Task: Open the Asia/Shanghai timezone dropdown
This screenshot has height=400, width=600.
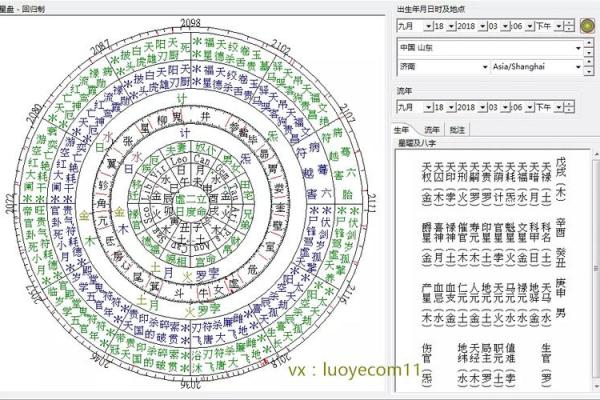Action: pyautogui.click(x=578, y=67)
